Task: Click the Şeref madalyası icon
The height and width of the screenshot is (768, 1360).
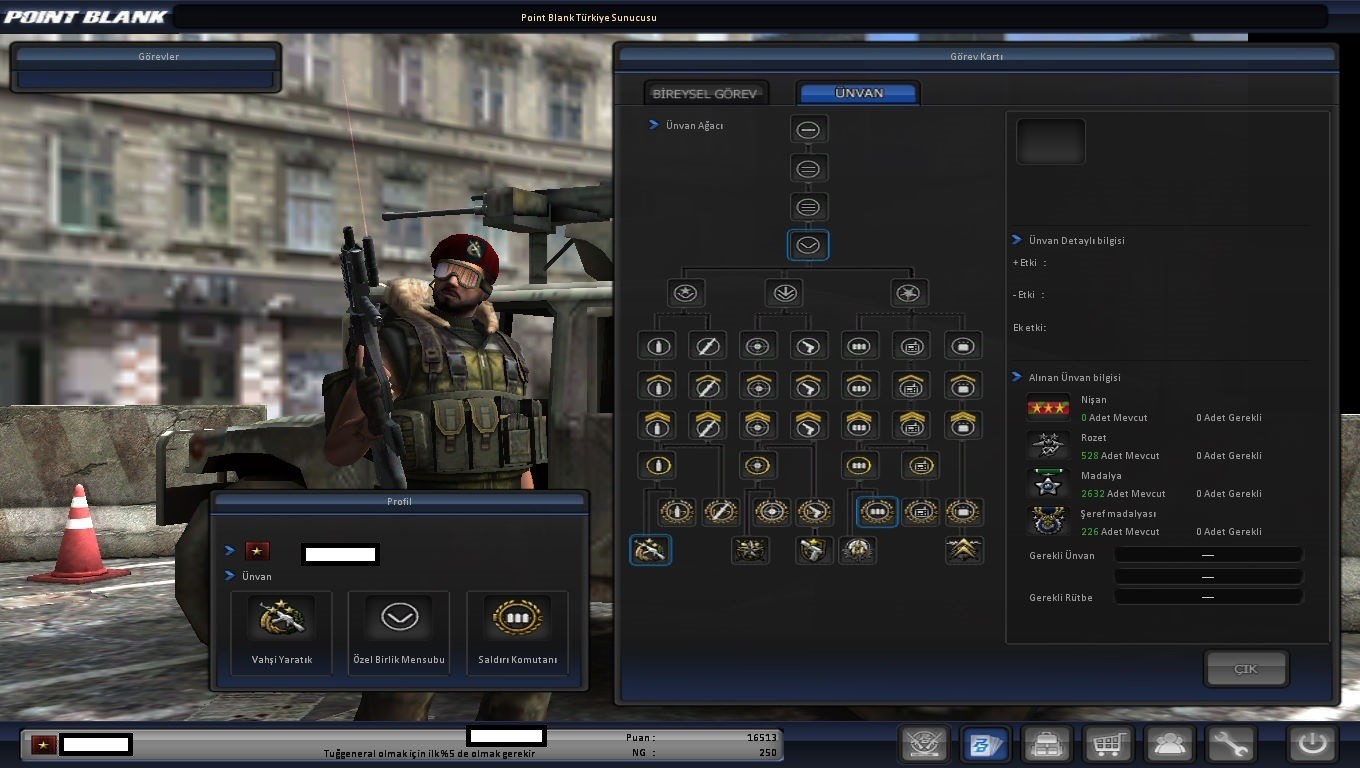Action: click(1048, 521)
